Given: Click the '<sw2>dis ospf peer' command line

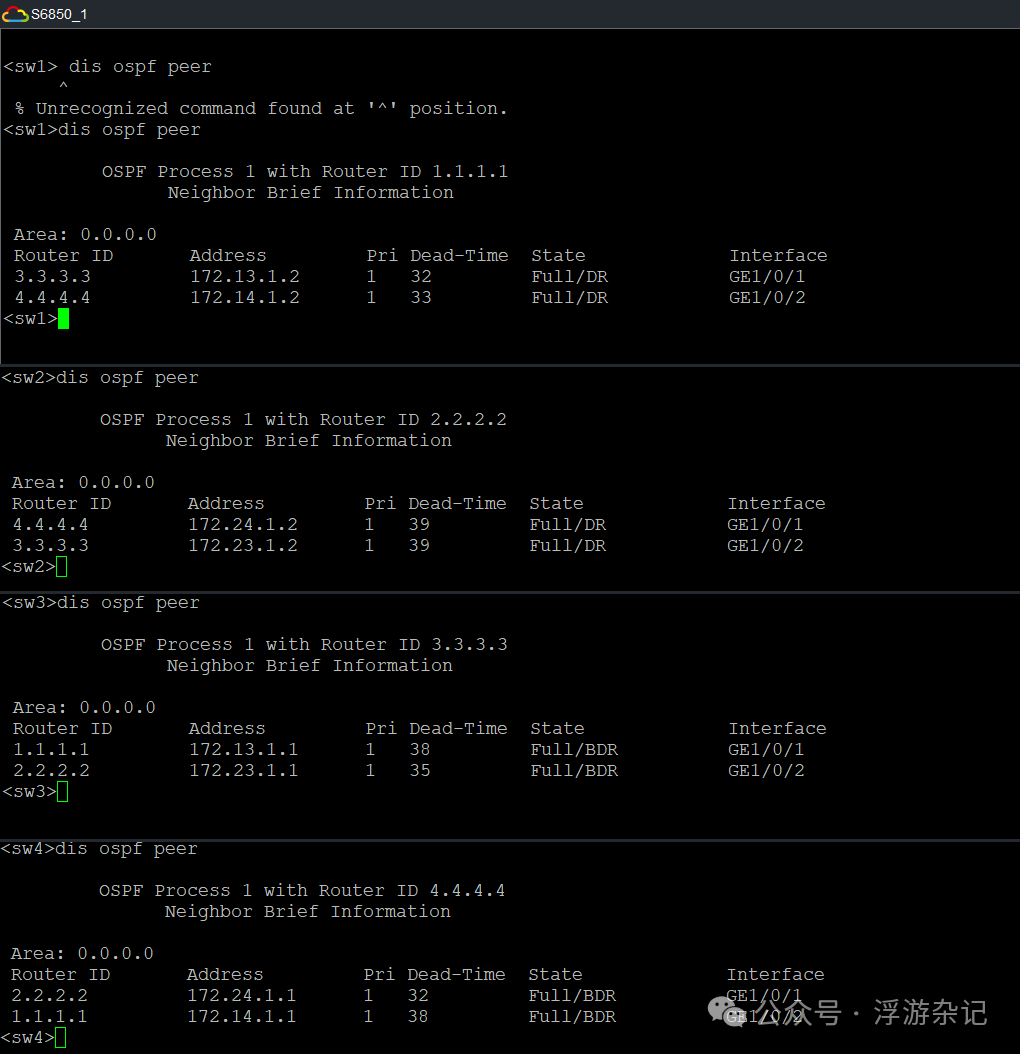Looking at the screenshot, I should click(100, 378).
